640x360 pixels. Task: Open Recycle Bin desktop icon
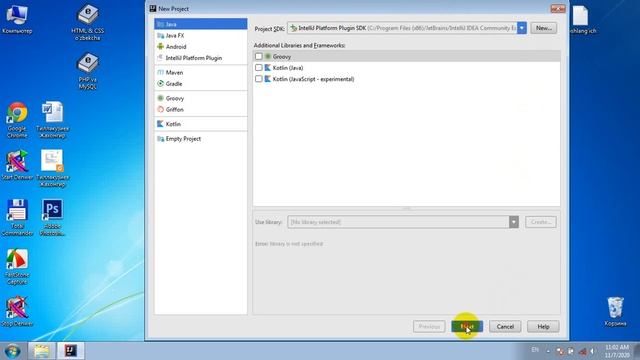point(615,312)
